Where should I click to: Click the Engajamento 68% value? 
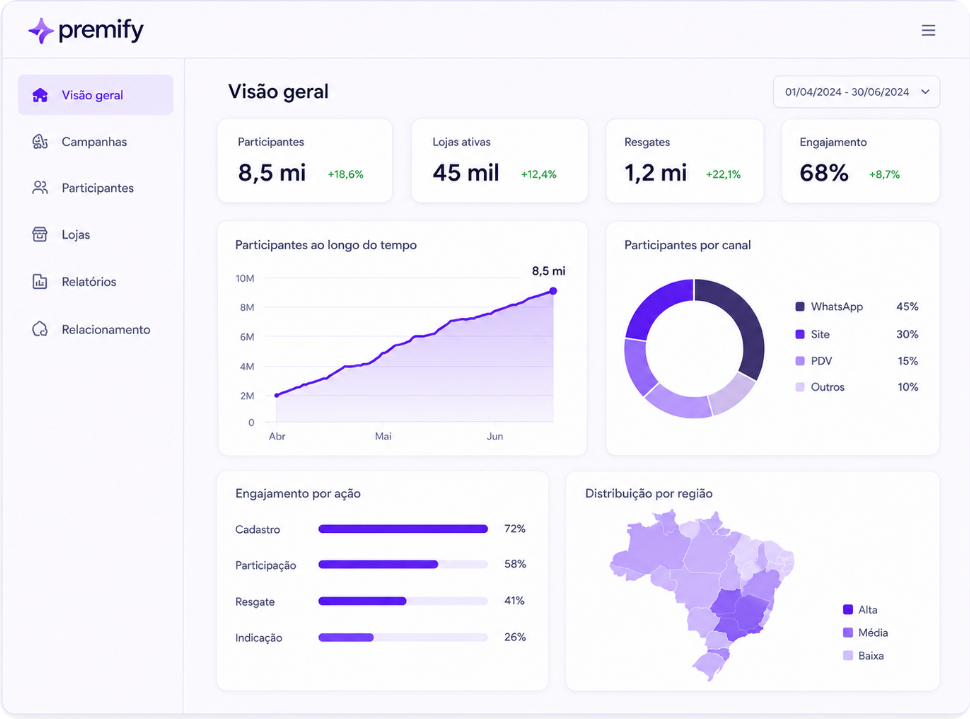(824, 173)
